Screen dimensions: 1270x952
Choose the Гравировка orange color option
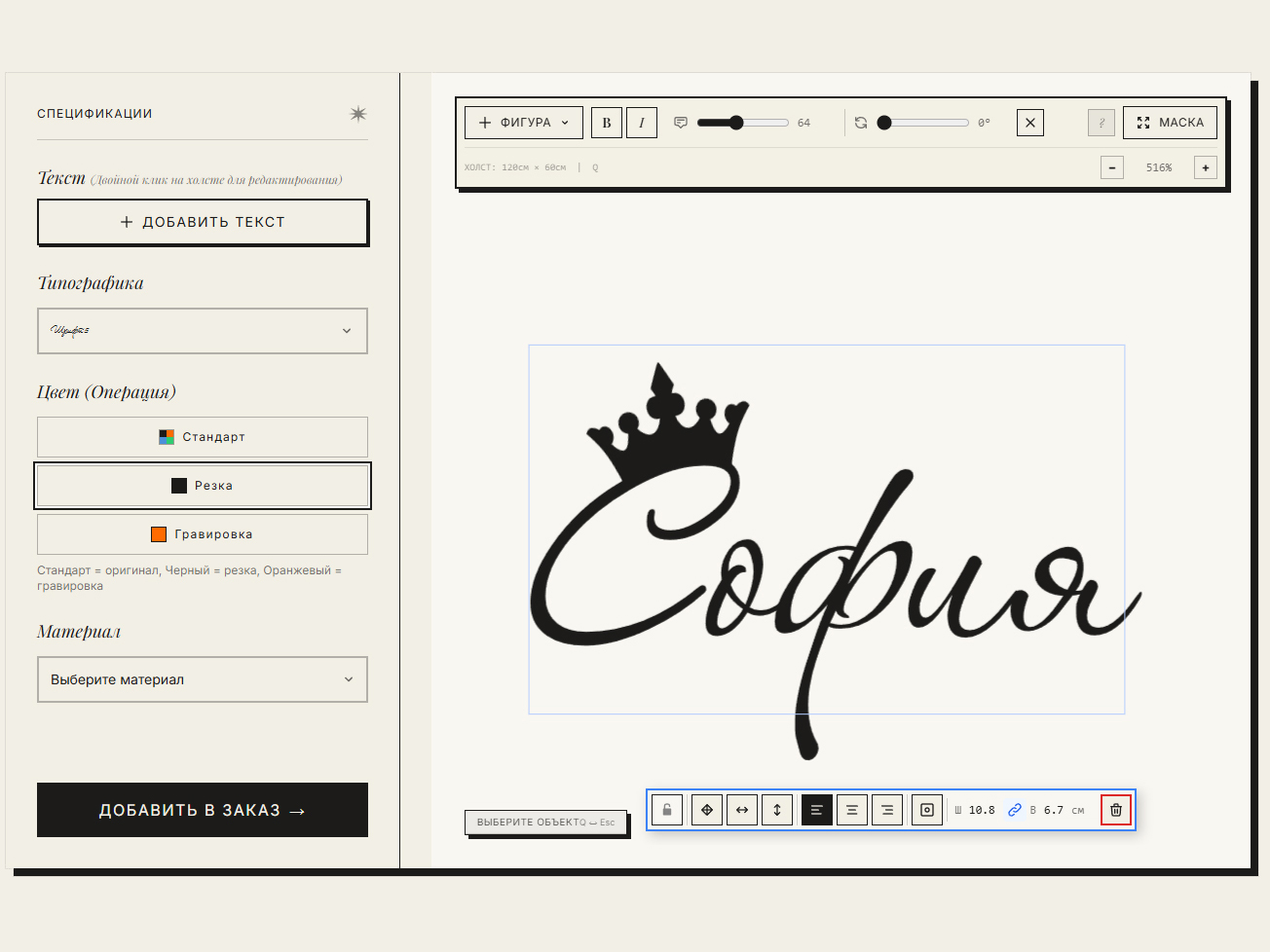(203, 534)
